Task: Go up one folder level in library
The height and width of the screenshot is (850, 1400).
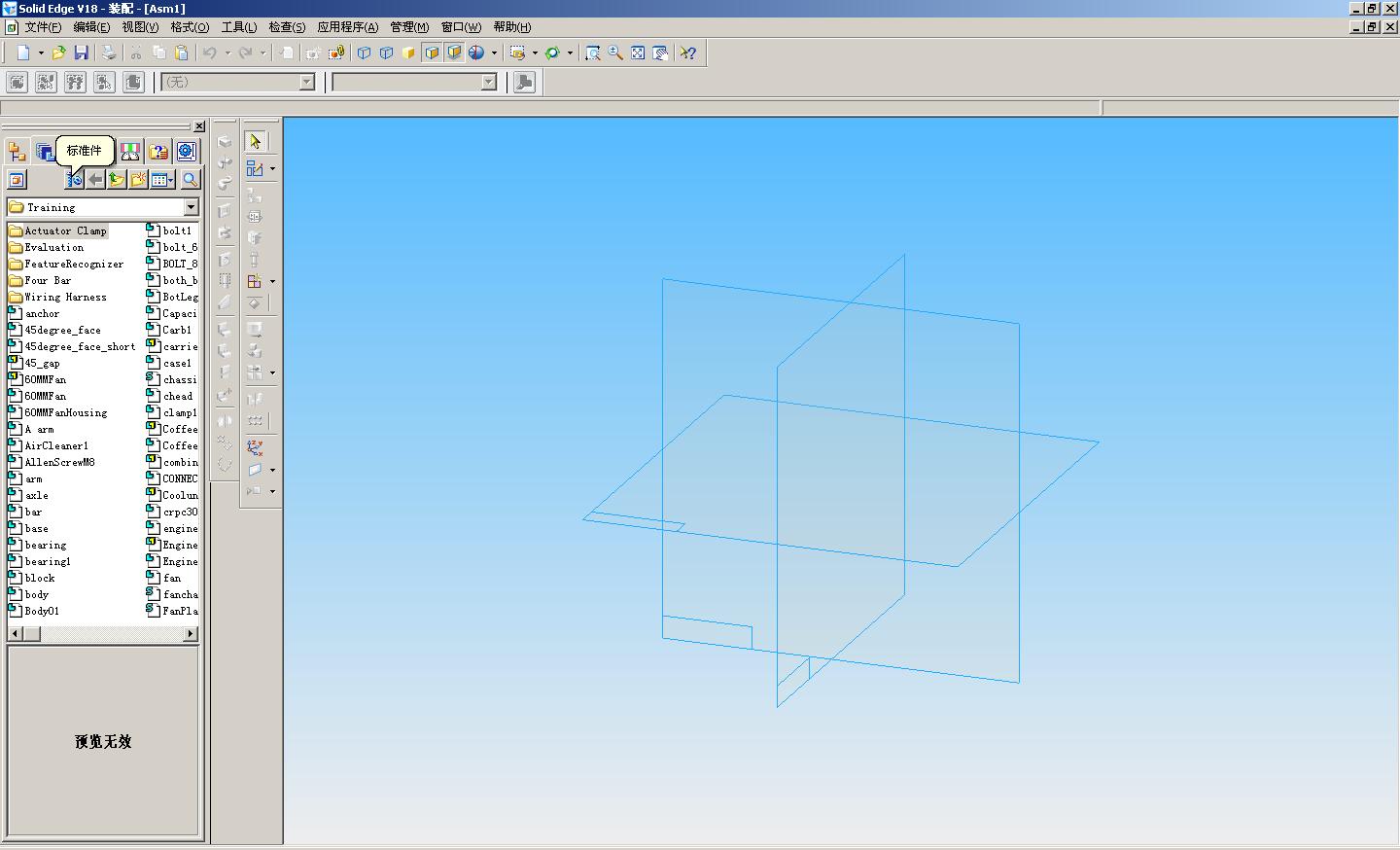Action: click(117, 179)
